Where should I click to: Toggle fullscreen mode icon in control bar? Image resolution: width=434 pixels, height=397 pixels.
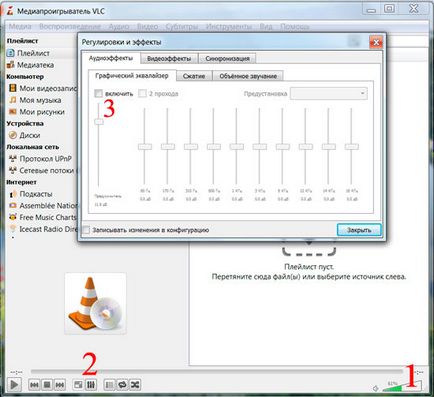[78, 385]
